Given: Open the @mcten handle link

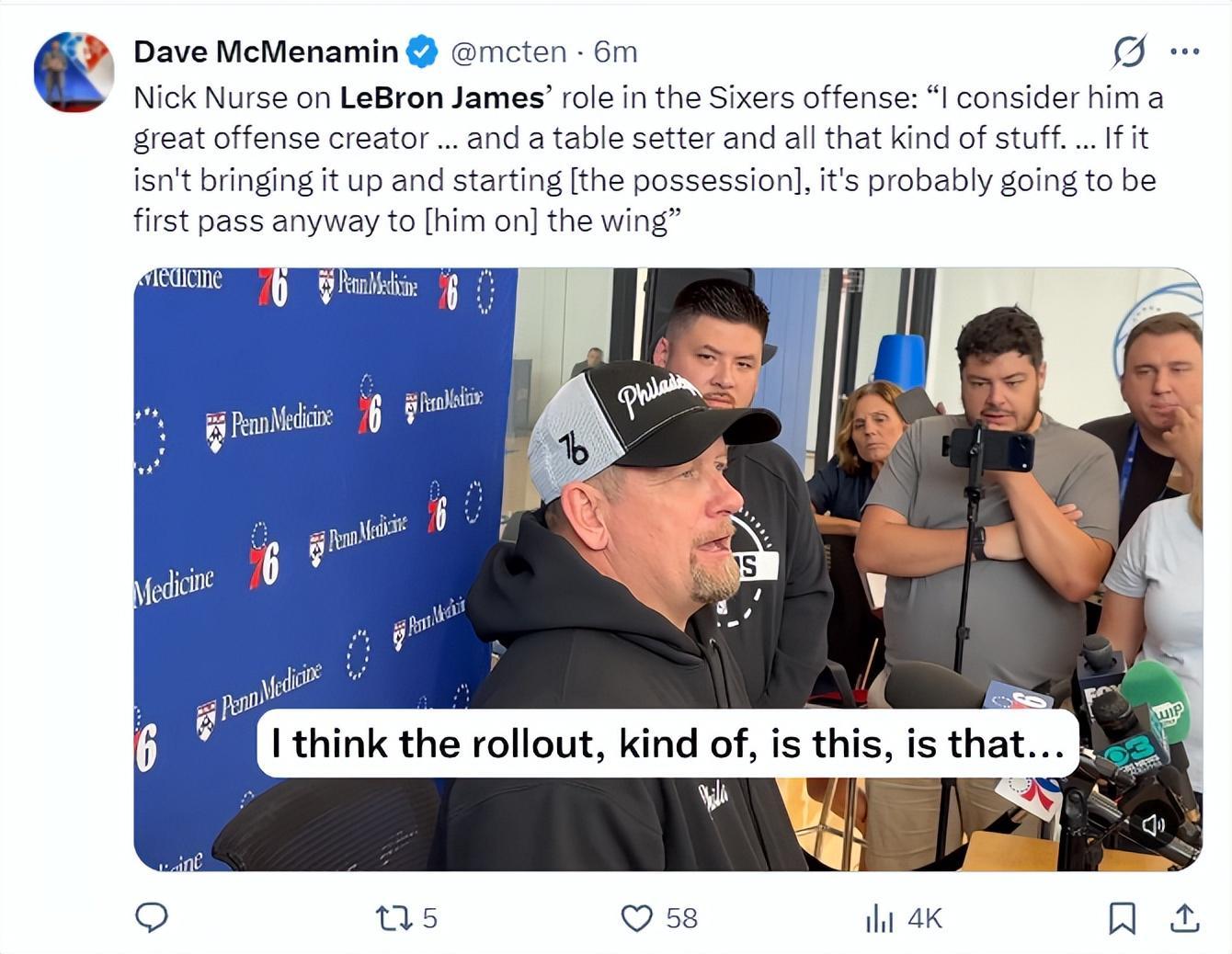Looking at the screenshot, I should pos(508,51).
